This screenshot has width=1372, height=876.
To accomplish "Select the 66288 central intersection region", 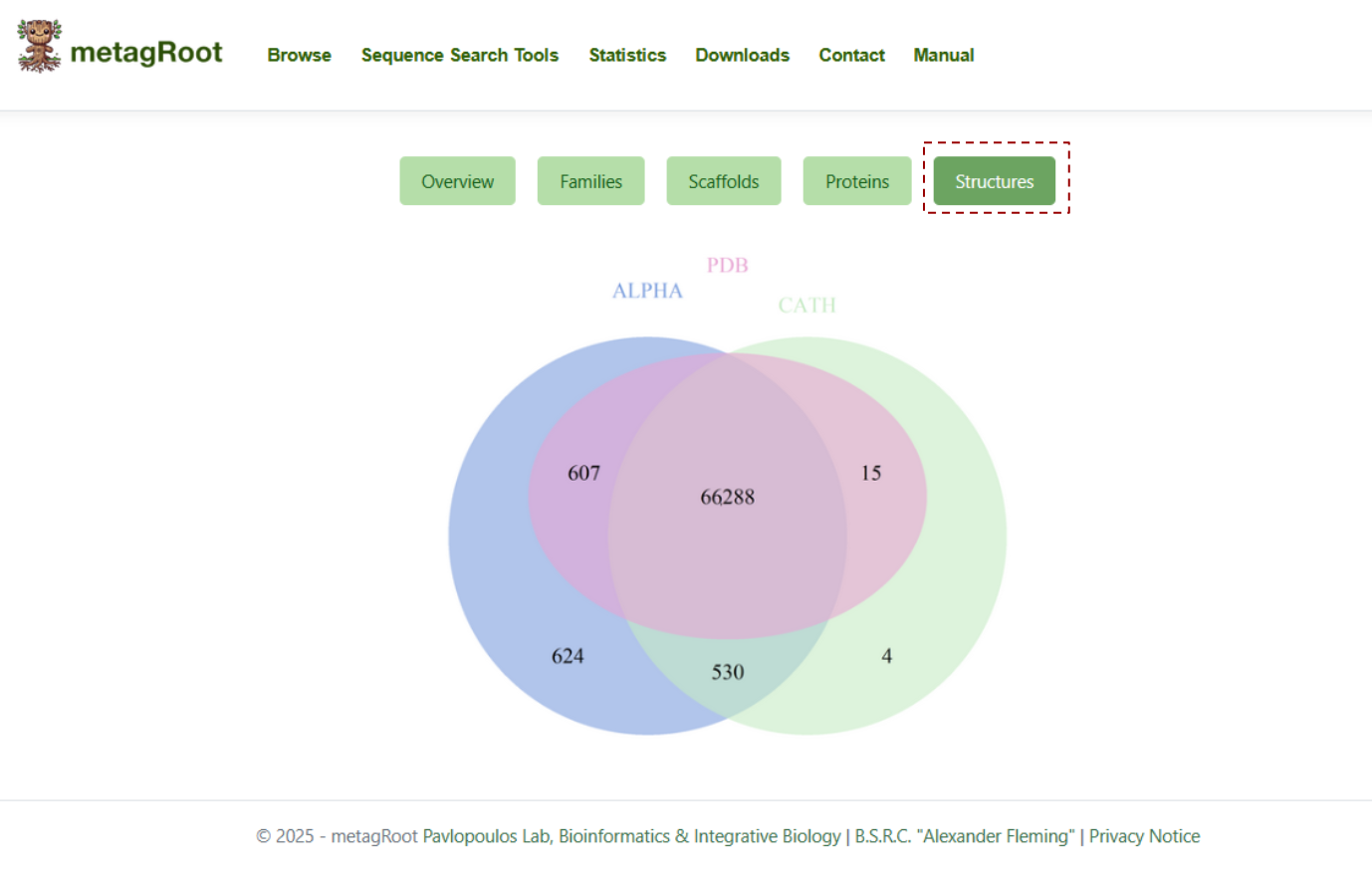I will [x=728, y=497].
